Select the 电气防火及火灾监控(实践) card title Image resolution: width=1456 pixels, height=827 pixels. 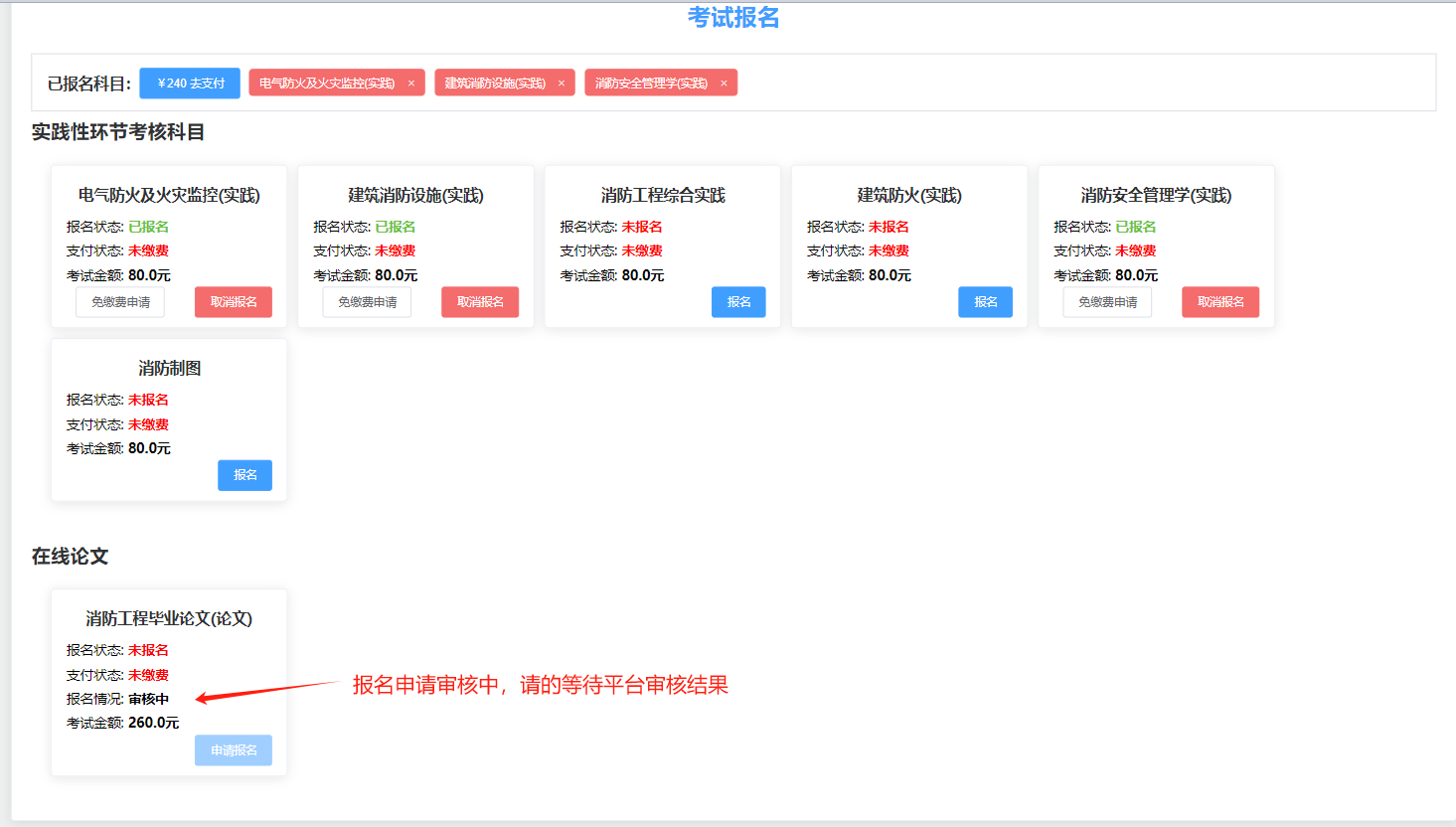pos(169,196)
